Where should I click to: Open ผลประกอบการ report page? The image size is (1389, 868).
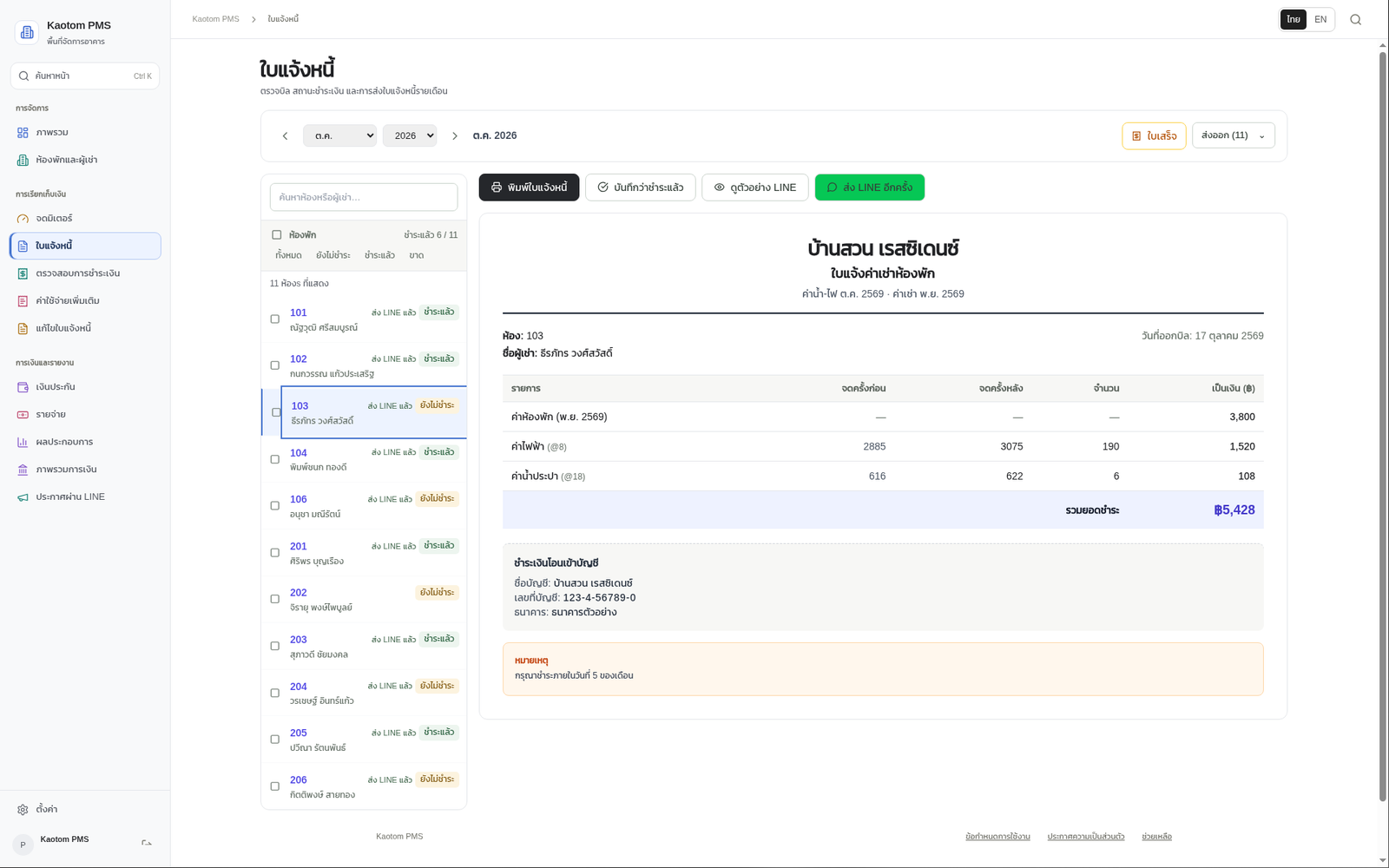85,442
